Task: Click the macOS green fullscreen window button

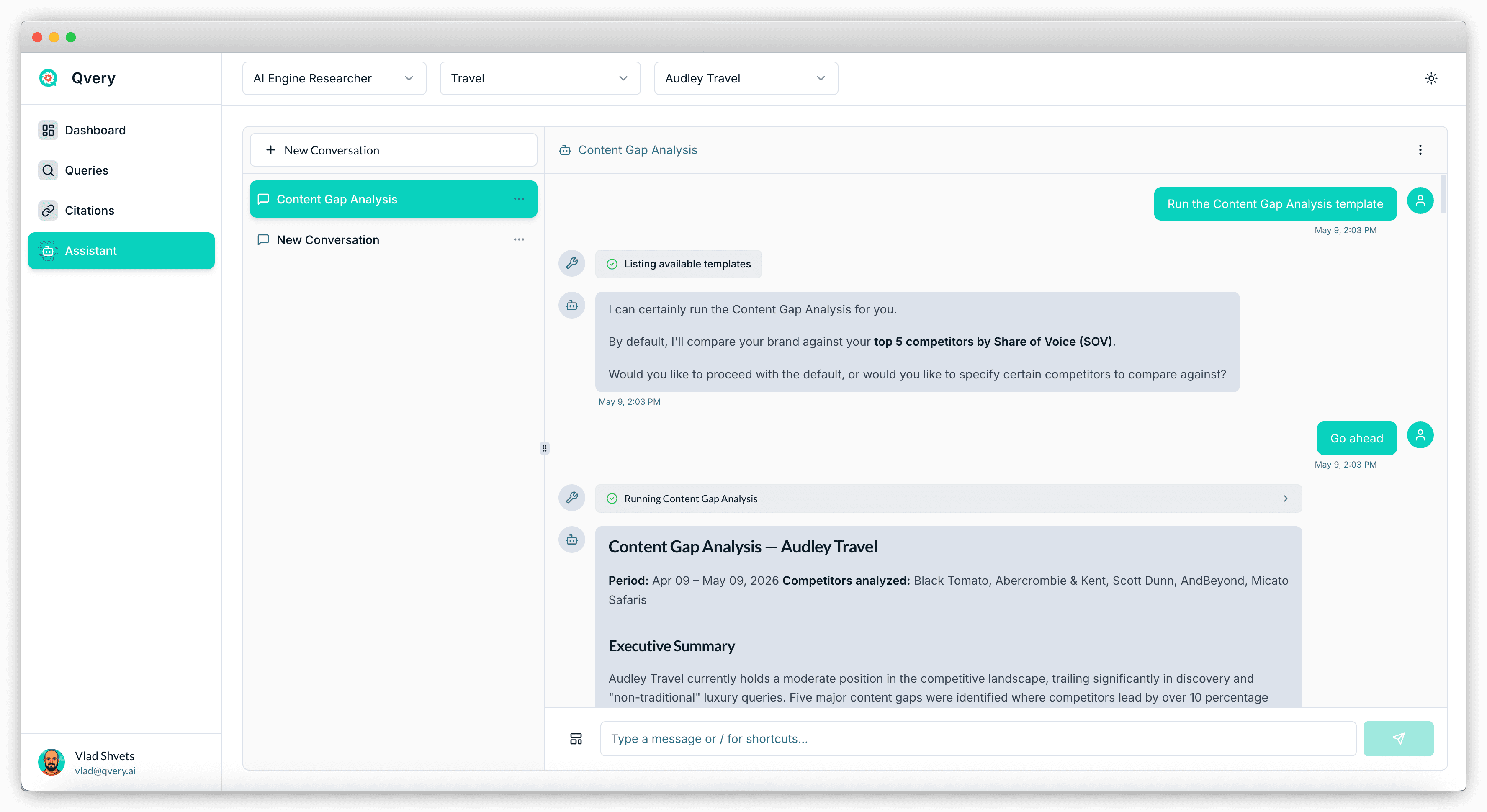Action: 71,38
